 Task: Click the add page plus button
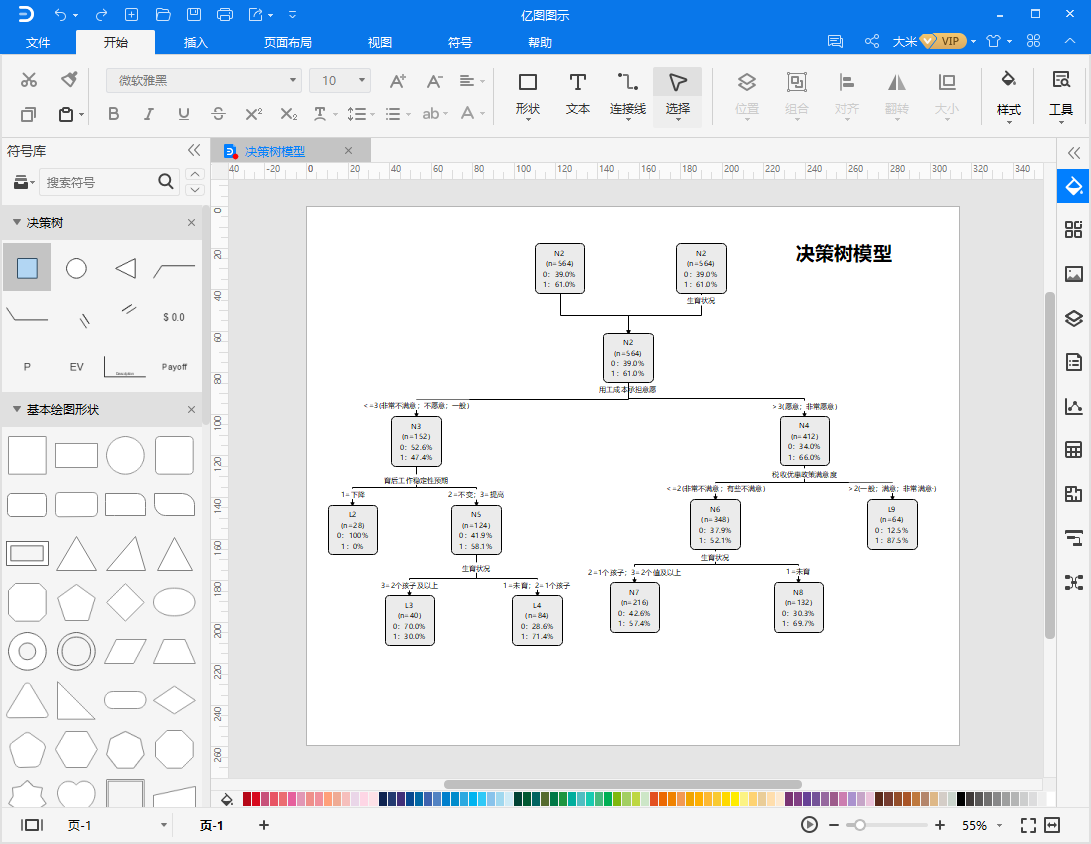click(264, 825)
